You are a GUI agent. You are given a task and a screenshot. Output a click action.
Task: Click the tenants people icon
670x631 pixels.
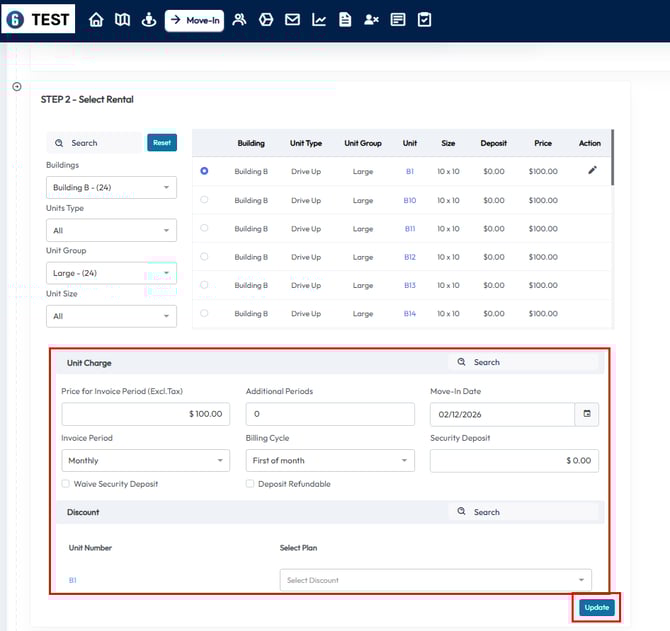(x=239, y=20)
